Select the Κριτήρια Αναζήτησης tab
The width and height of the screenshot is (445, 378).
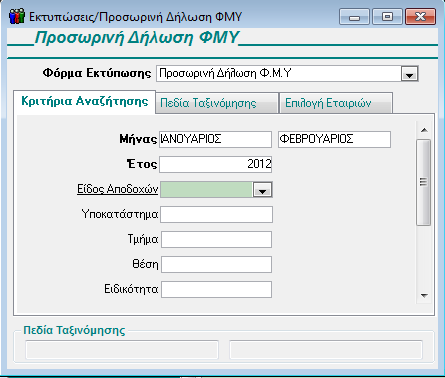pyautogui.click(x=85, y=101)
